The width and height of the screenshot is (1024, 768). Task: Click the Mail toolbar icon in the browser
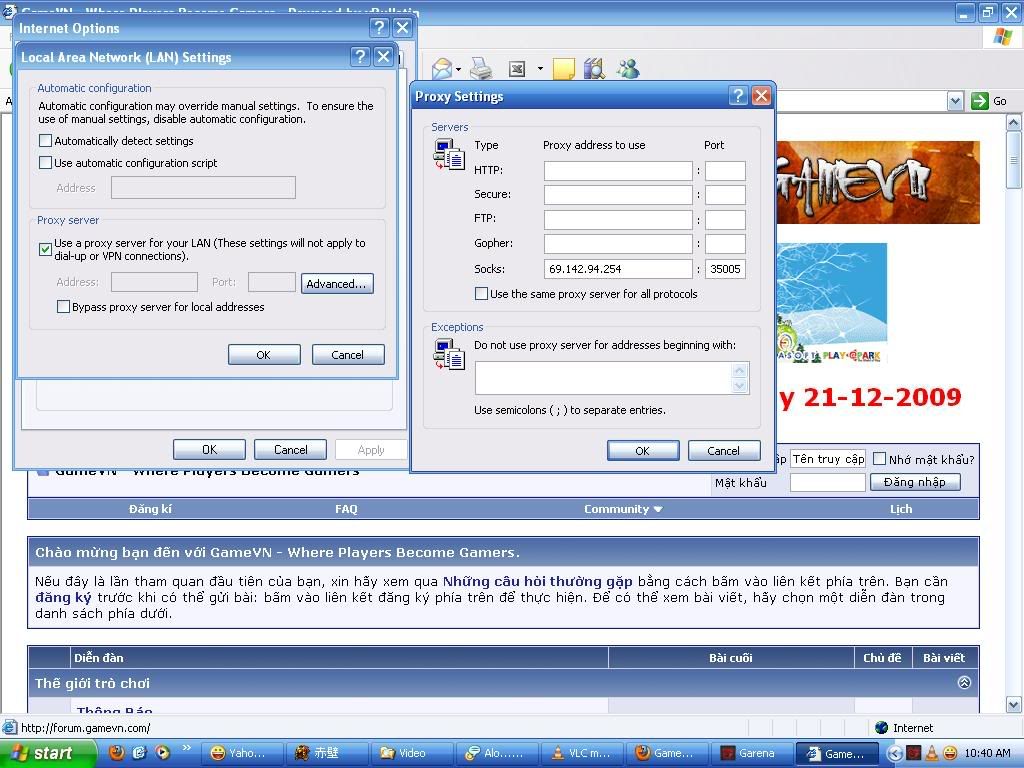(x=442, y=69)
